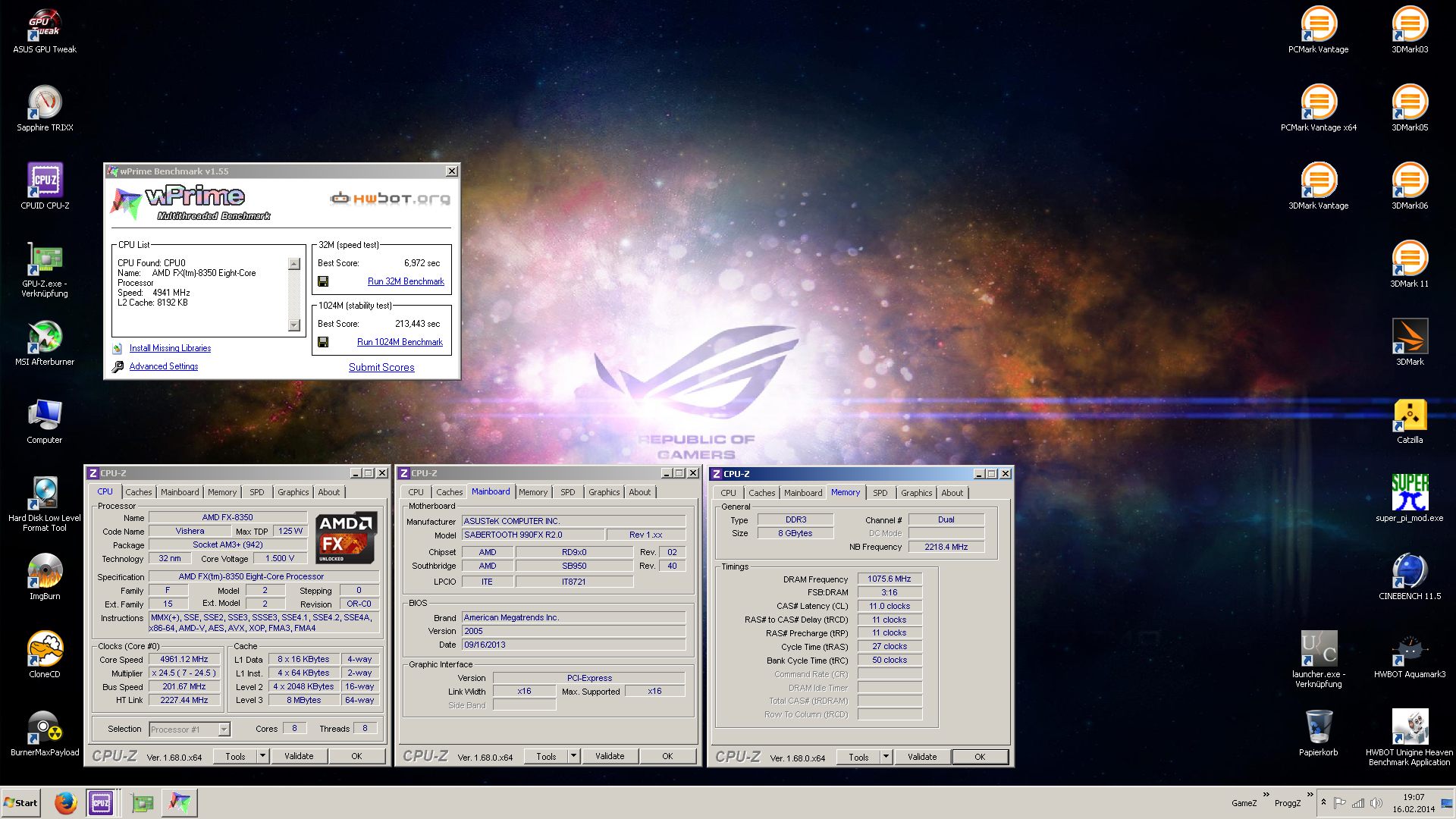Expand Tools dropdown arrow in CPU tab window
The image size is (1456, 819).
(x=262, y=756)
